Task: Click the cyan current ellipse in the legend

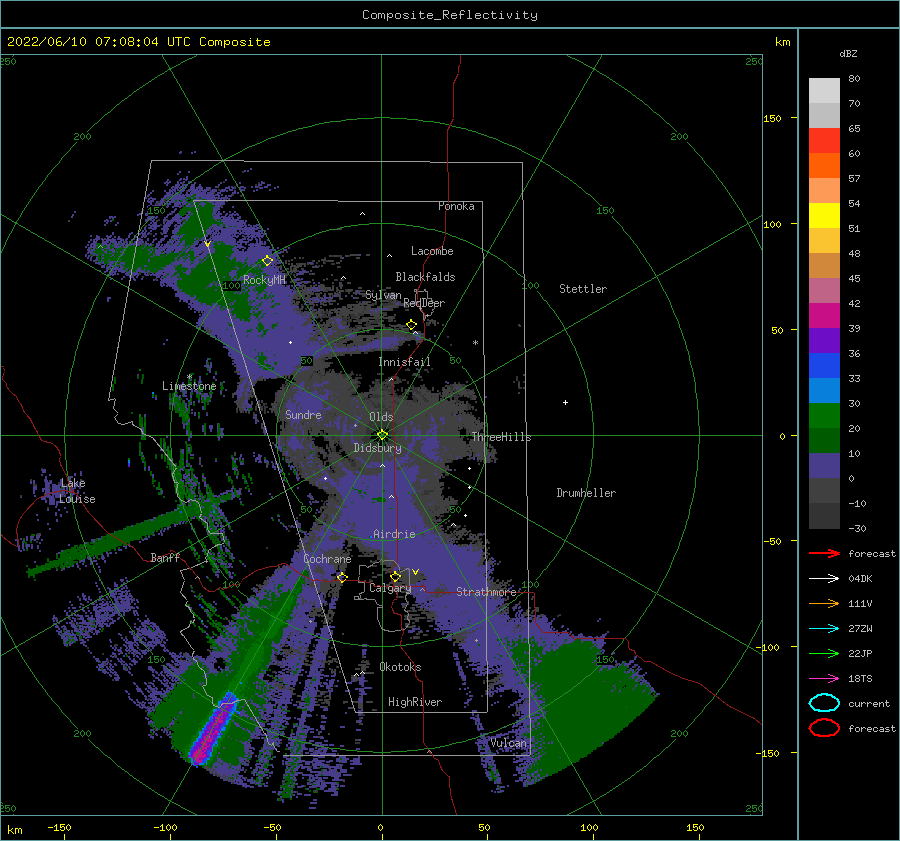Action: 824,703
